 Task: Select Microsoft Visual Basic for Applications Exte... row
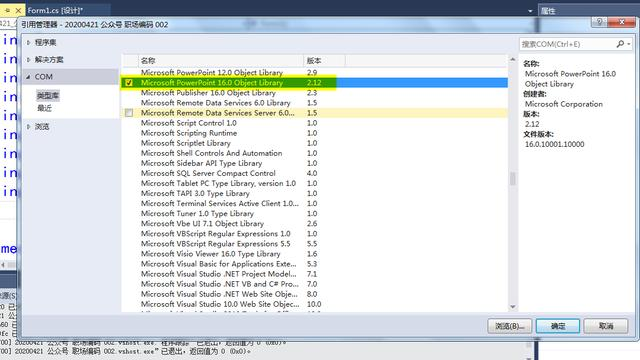[314, 264]
